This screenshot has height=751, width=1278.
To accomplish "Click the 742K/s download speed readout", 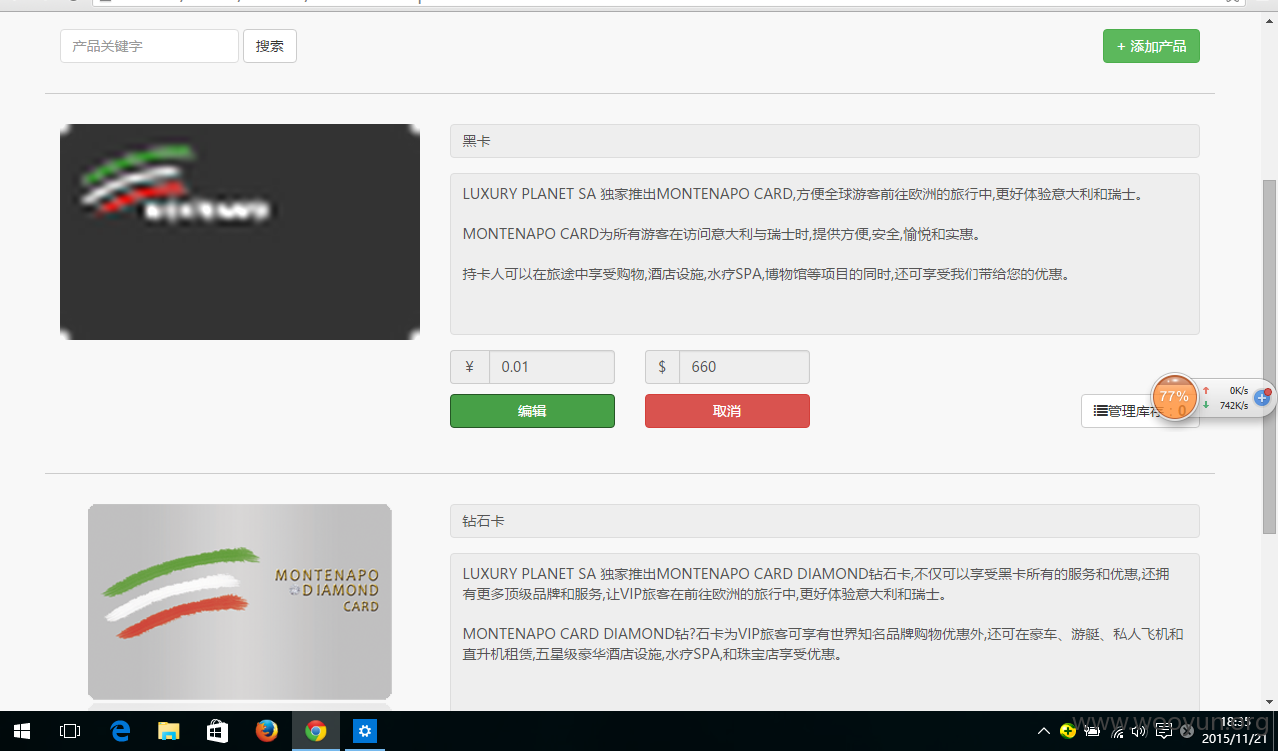I will tap(1233, 405).
